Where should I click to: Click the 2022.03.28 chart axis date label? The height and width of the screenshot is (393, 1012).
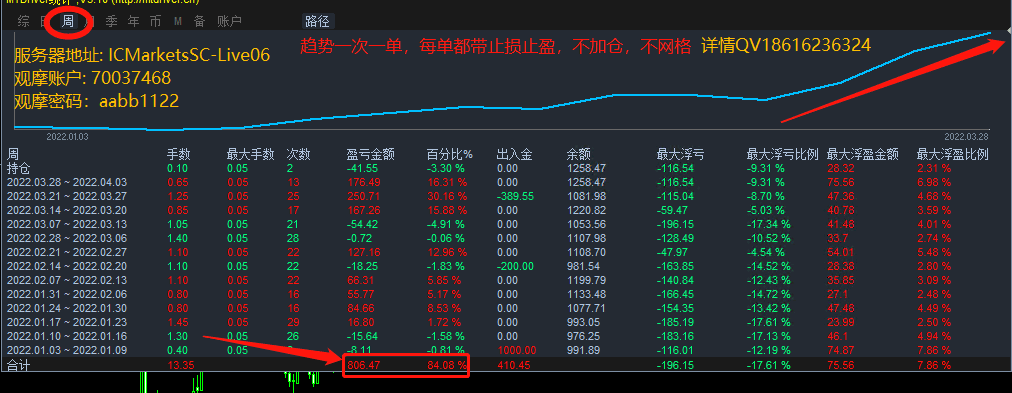click(x=966, y=137)
